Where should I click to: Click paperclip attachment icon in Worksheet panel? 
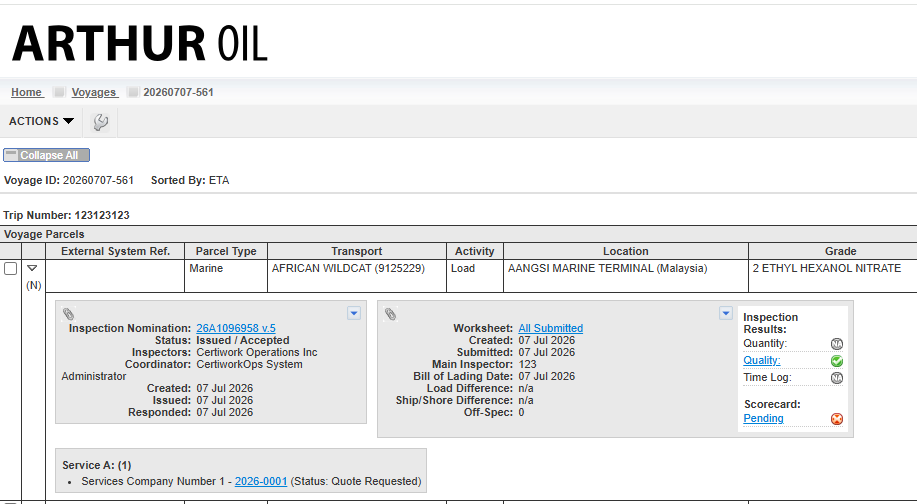[x=390, y=314]
